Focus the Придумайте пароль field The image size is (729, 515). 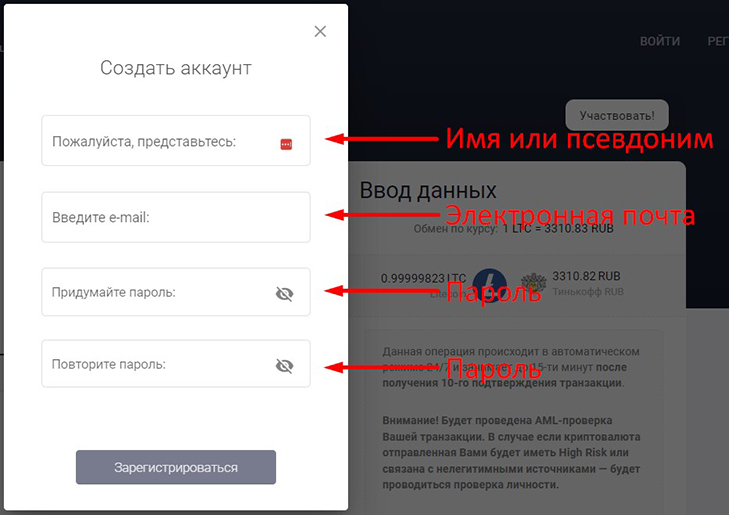pyautogui.click(x=176, y=292)
